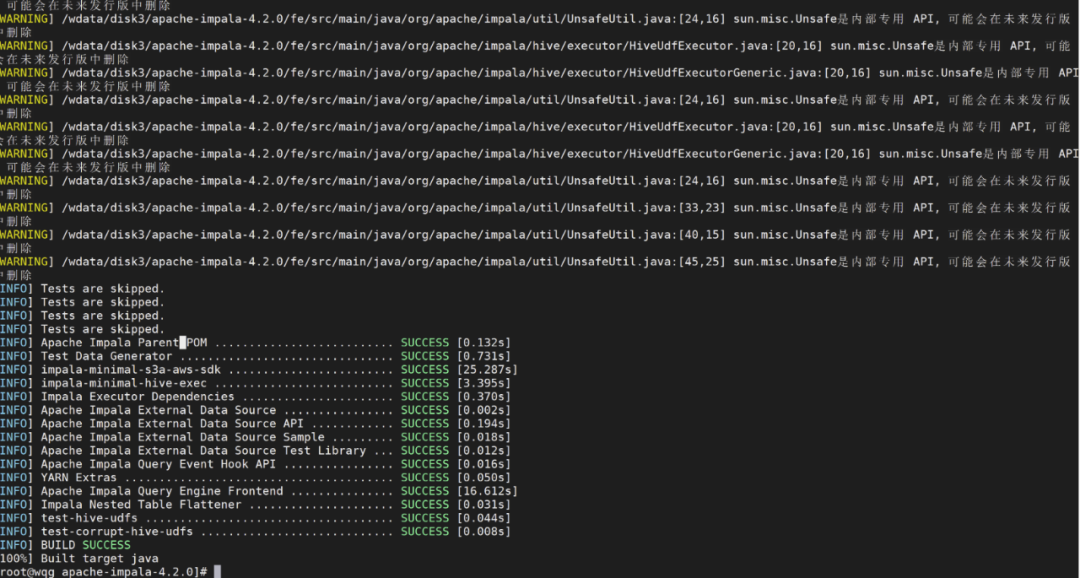
Task: Click the terminal cursor after the shell prompt
Action: point(218,572)
